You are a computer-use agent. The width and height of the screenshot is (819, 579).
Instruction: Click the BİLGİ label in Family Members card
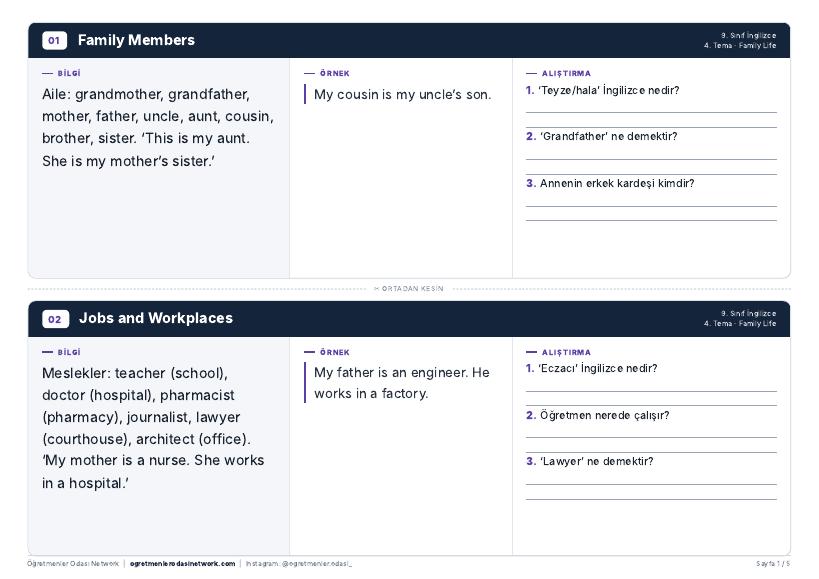pos(68,74)
